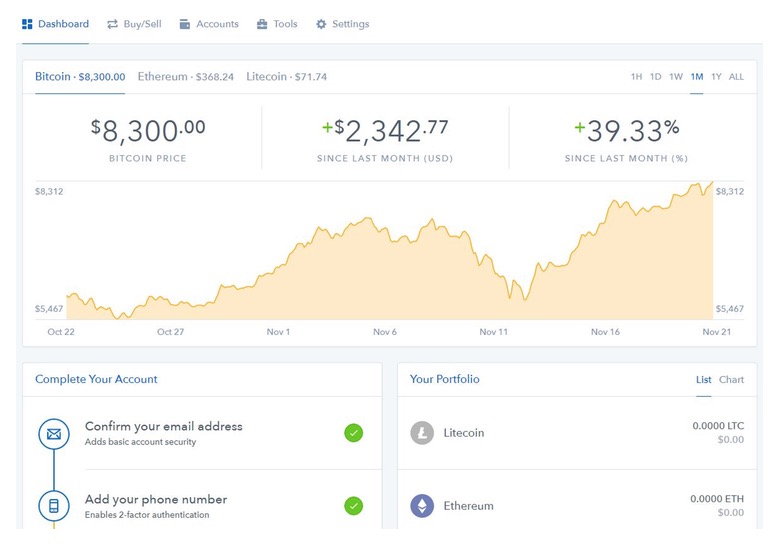This screenshot has width=779, height=545.
Task: Set chart range to ALL
Action: click(x=736, y=77)
